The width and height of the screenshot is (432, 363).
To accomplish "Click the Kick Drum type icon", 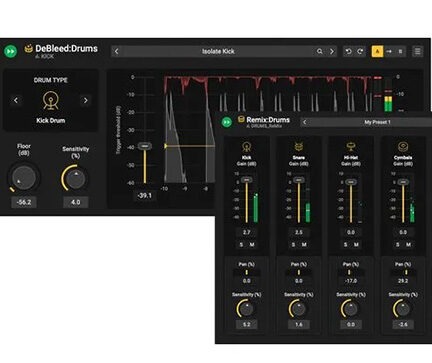I will point(51,100).
